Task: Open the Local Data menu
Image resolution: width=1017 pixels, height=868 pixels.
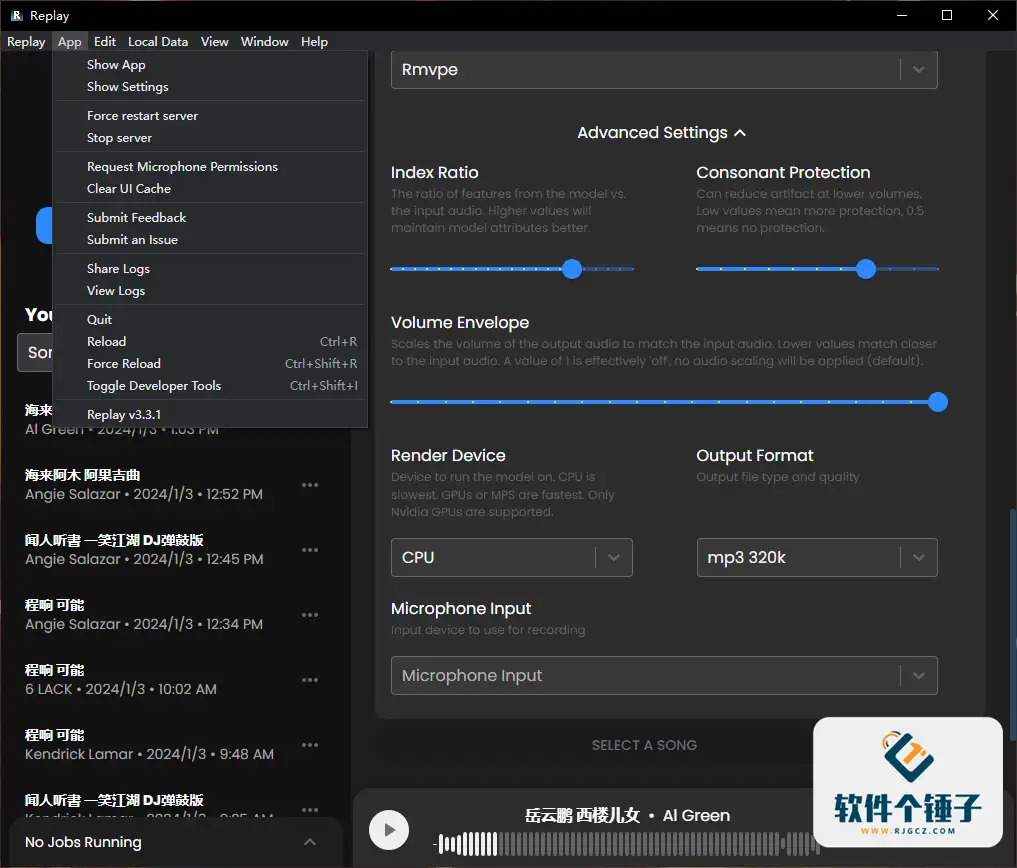Action: 158,42
